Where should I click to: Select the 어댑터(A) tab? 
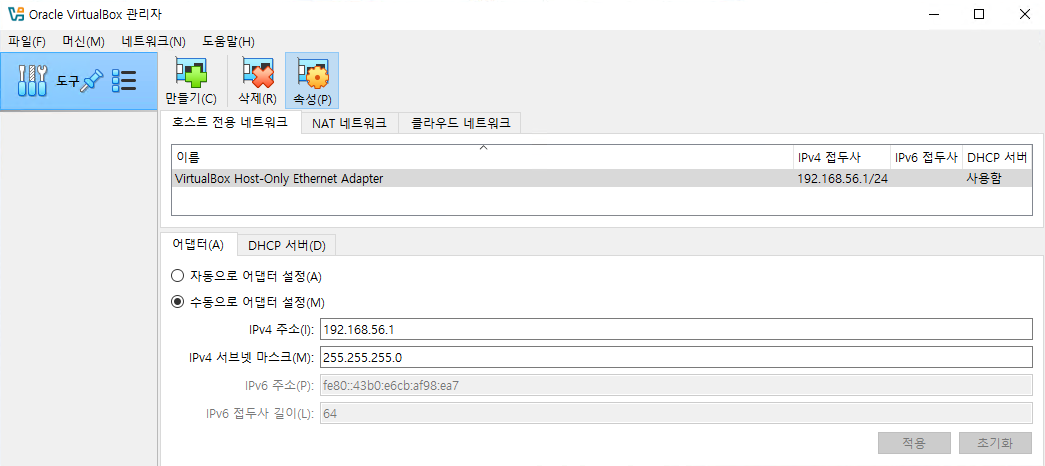(x=198, y=245)
